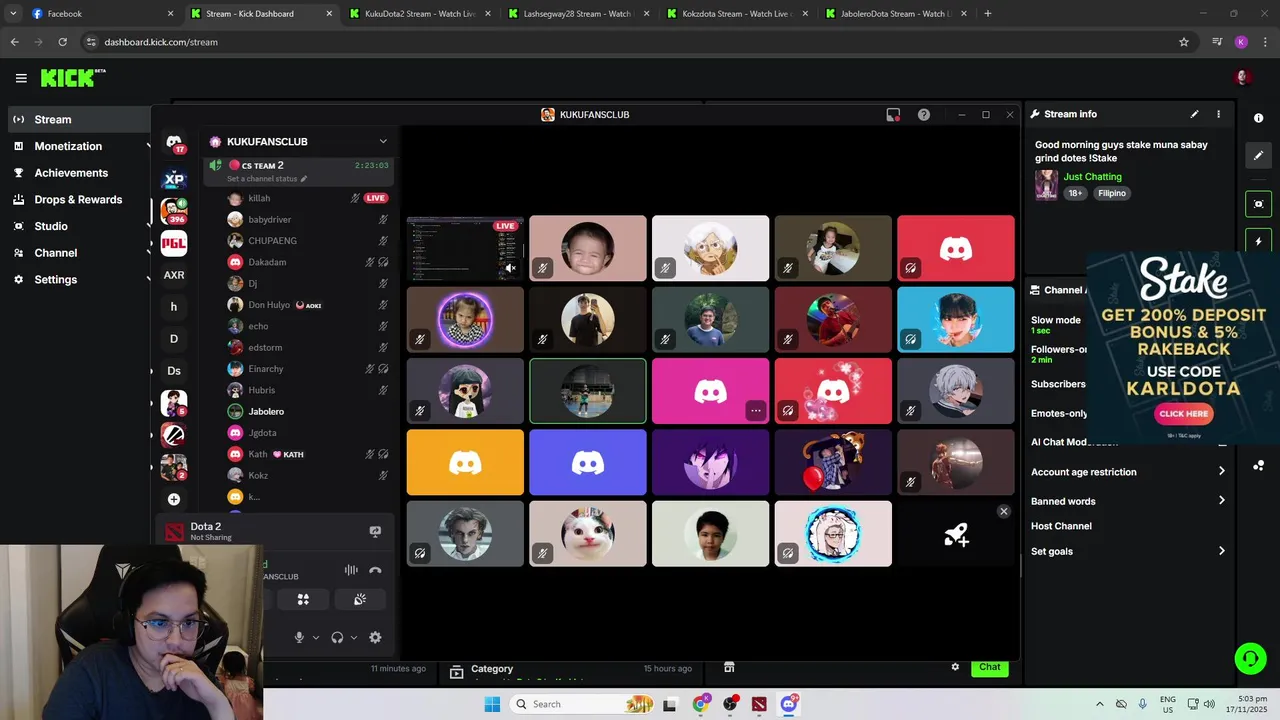Switch to the Facebook tab
1280x720 pixels.
pos(101,14)
